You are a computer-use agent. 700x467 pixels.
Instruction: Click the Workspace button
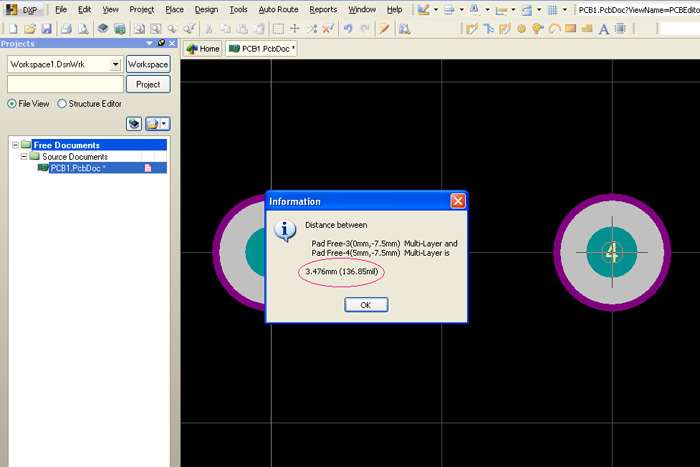pos(148,64)
